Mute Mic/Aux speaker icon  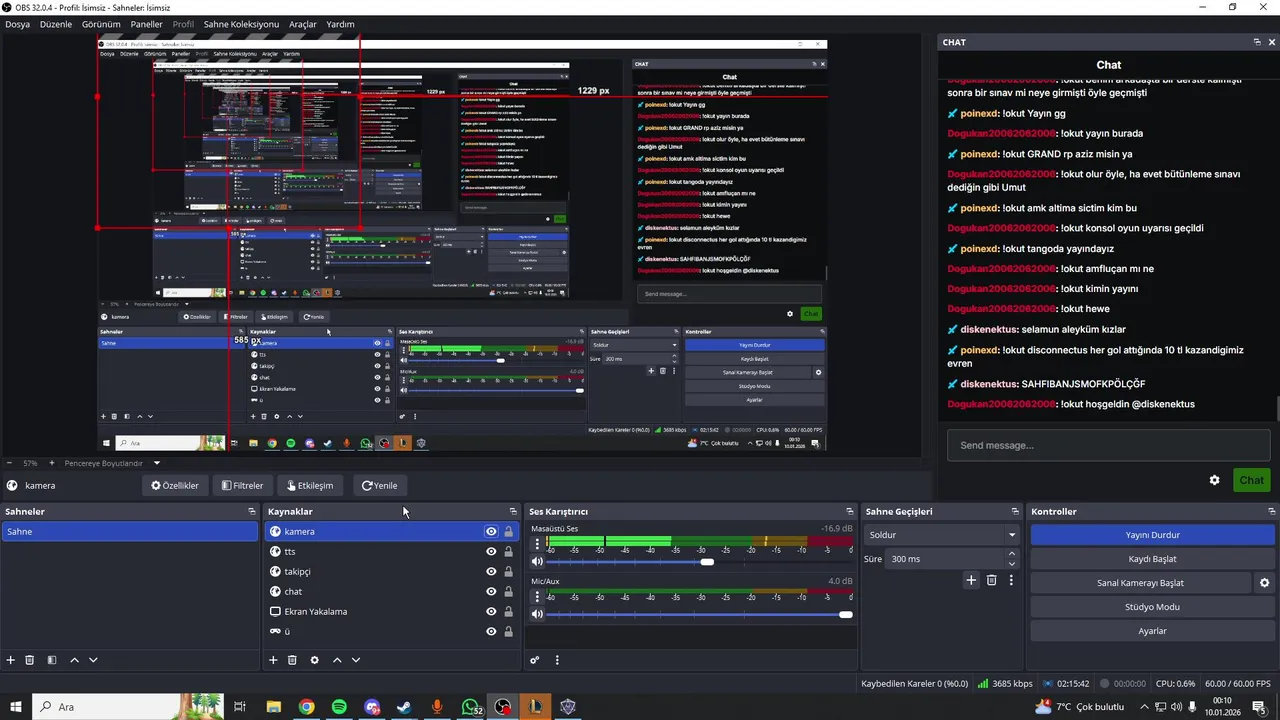pos(538,614)
